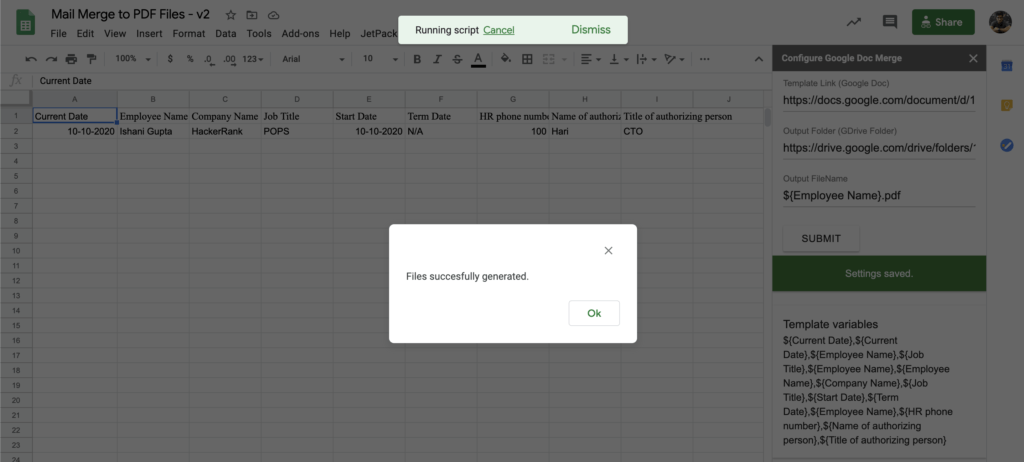
Task: Click the Template Link input field
Action: (x=878, y=101)
